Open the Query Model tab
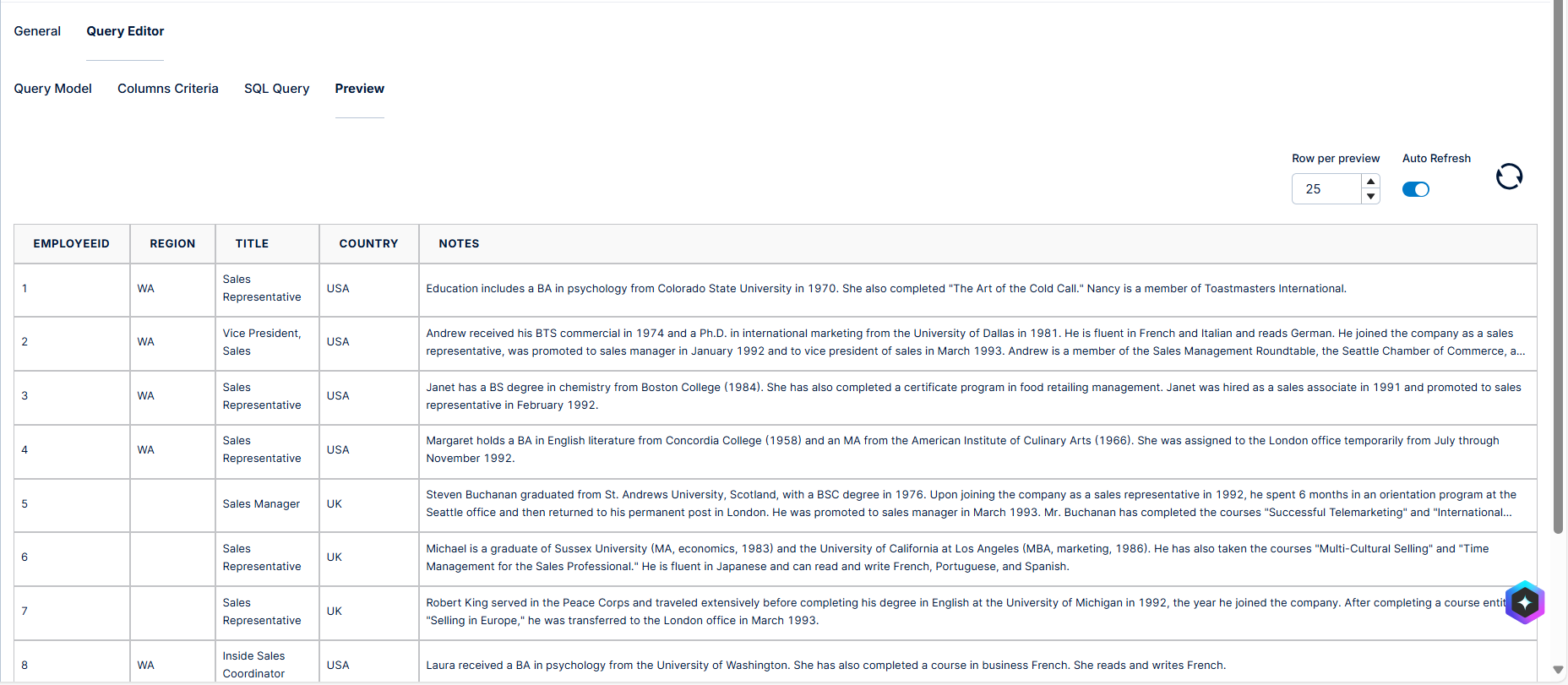This screenshot has width=1568, height=685. [52, 89]
